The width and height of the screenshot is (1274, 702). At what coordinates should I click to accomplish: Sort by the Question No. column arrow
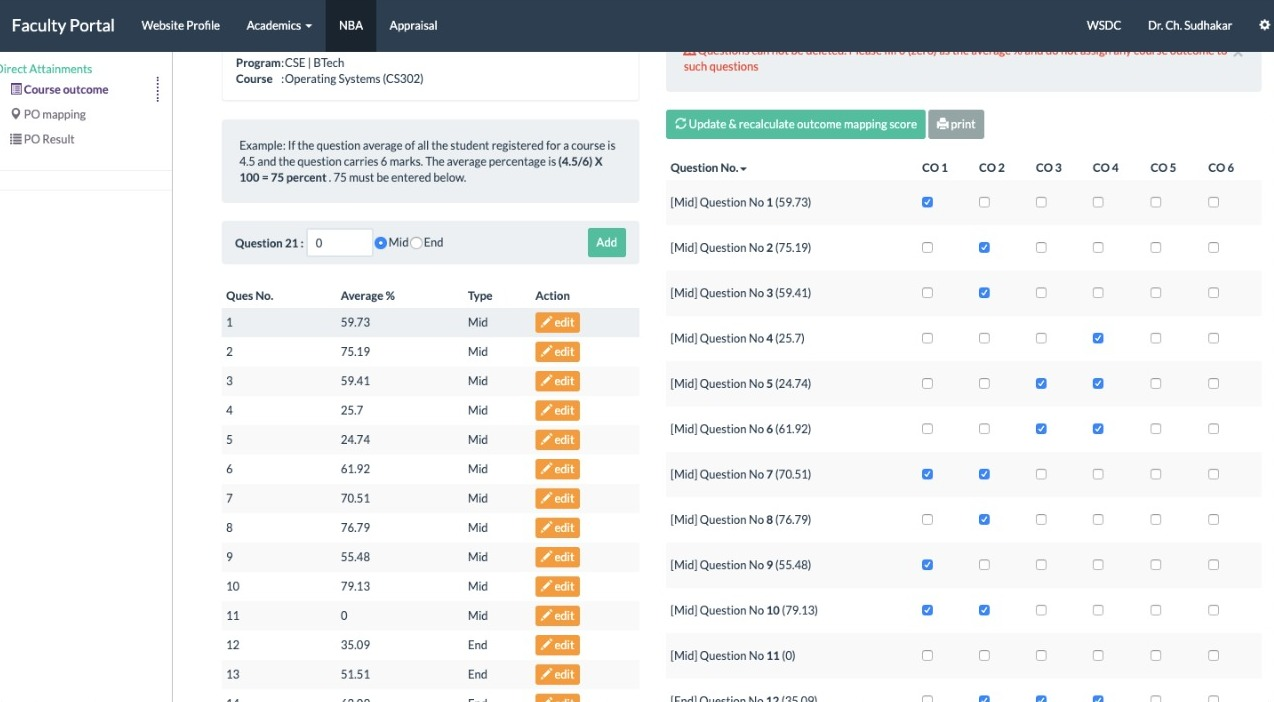(744, 169)
